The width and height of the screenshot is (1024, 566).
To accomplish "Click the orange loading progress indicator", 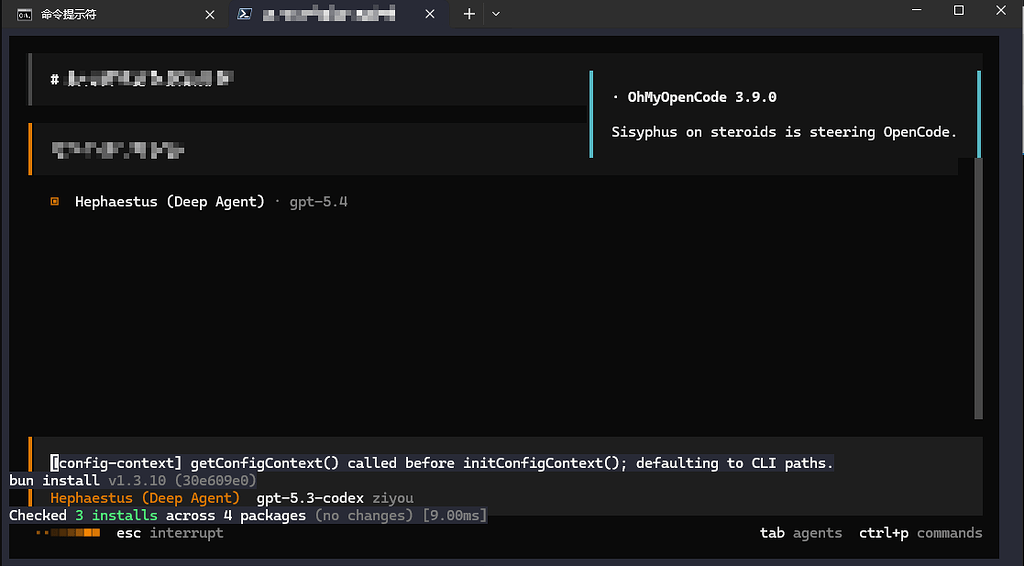I will click(68, 533).
